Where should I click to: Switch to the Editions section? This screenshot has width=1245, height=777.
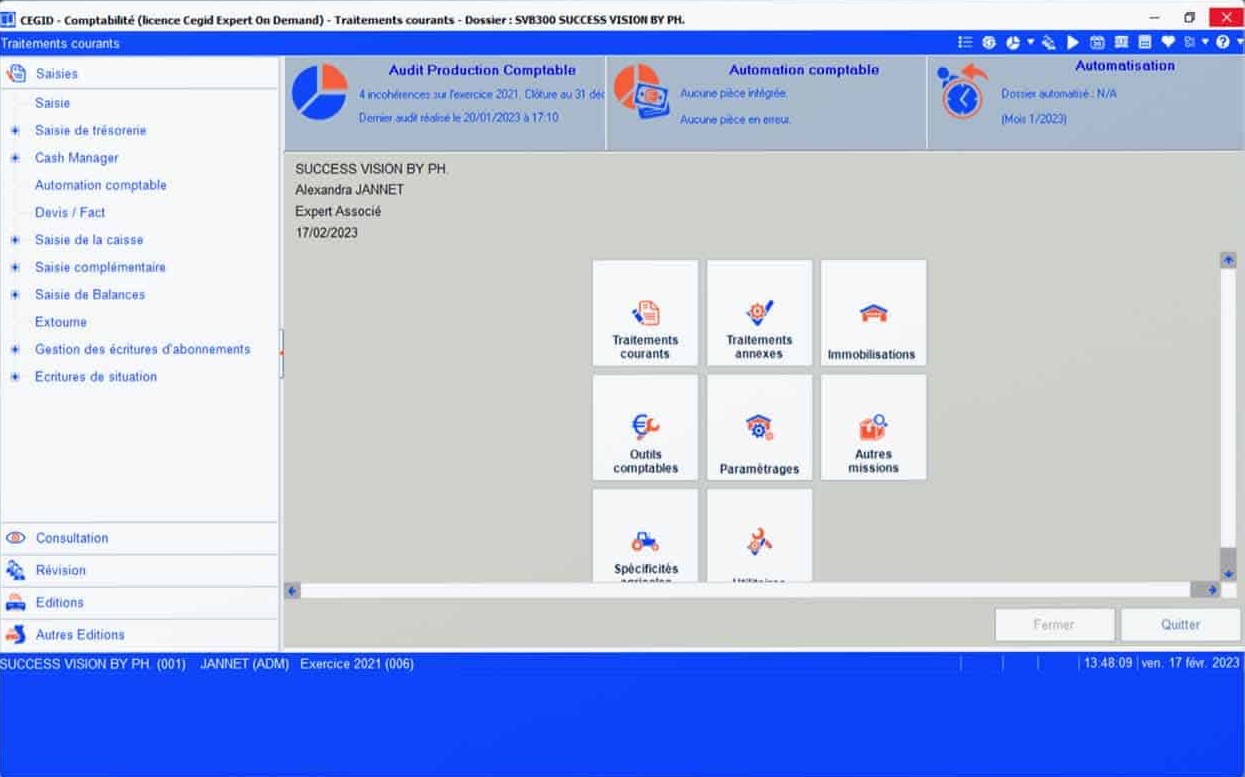click(139, 602)
